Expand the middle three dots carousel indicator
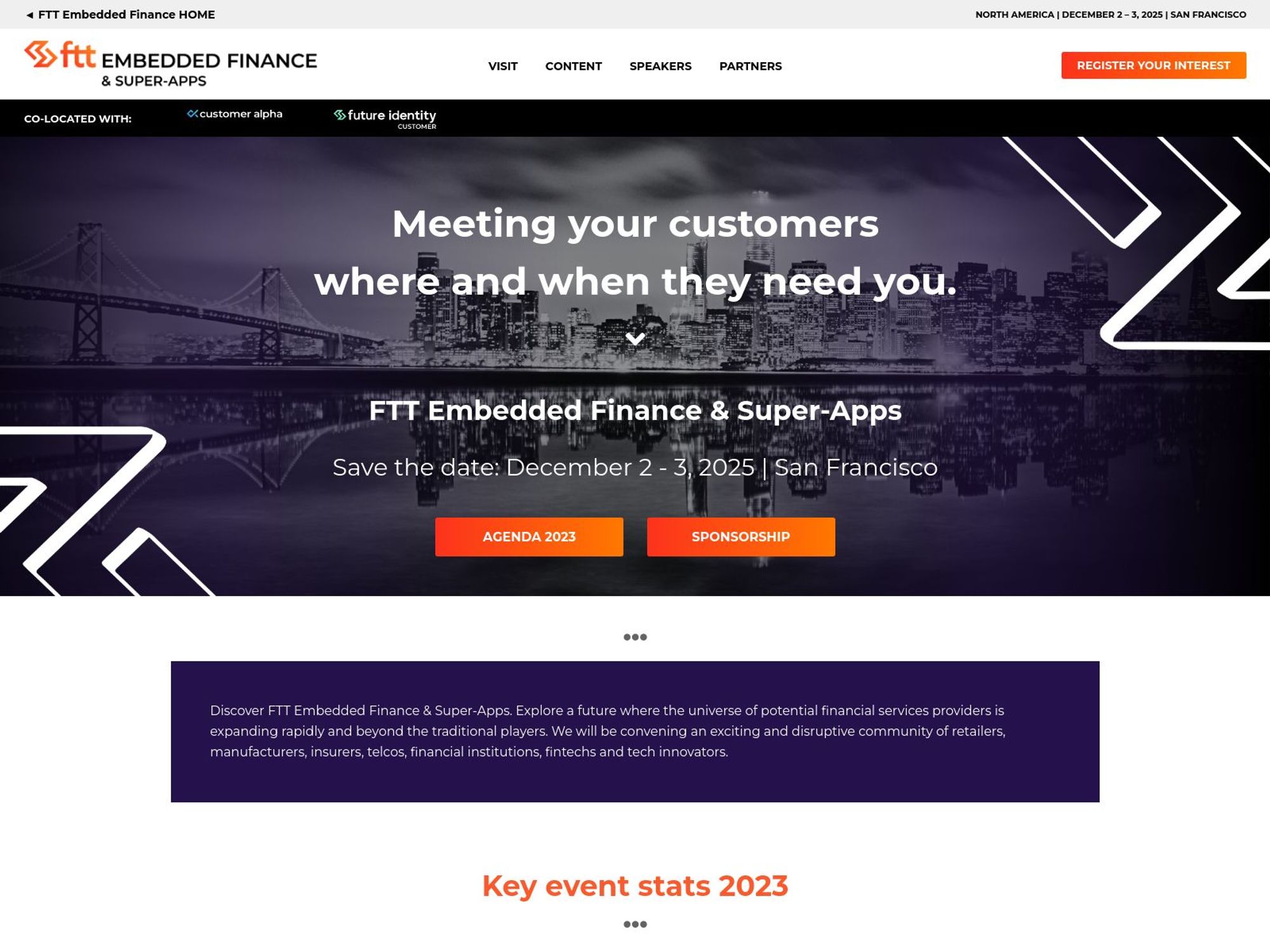Screen dimensions: 1270x952 tap(634, 637)
